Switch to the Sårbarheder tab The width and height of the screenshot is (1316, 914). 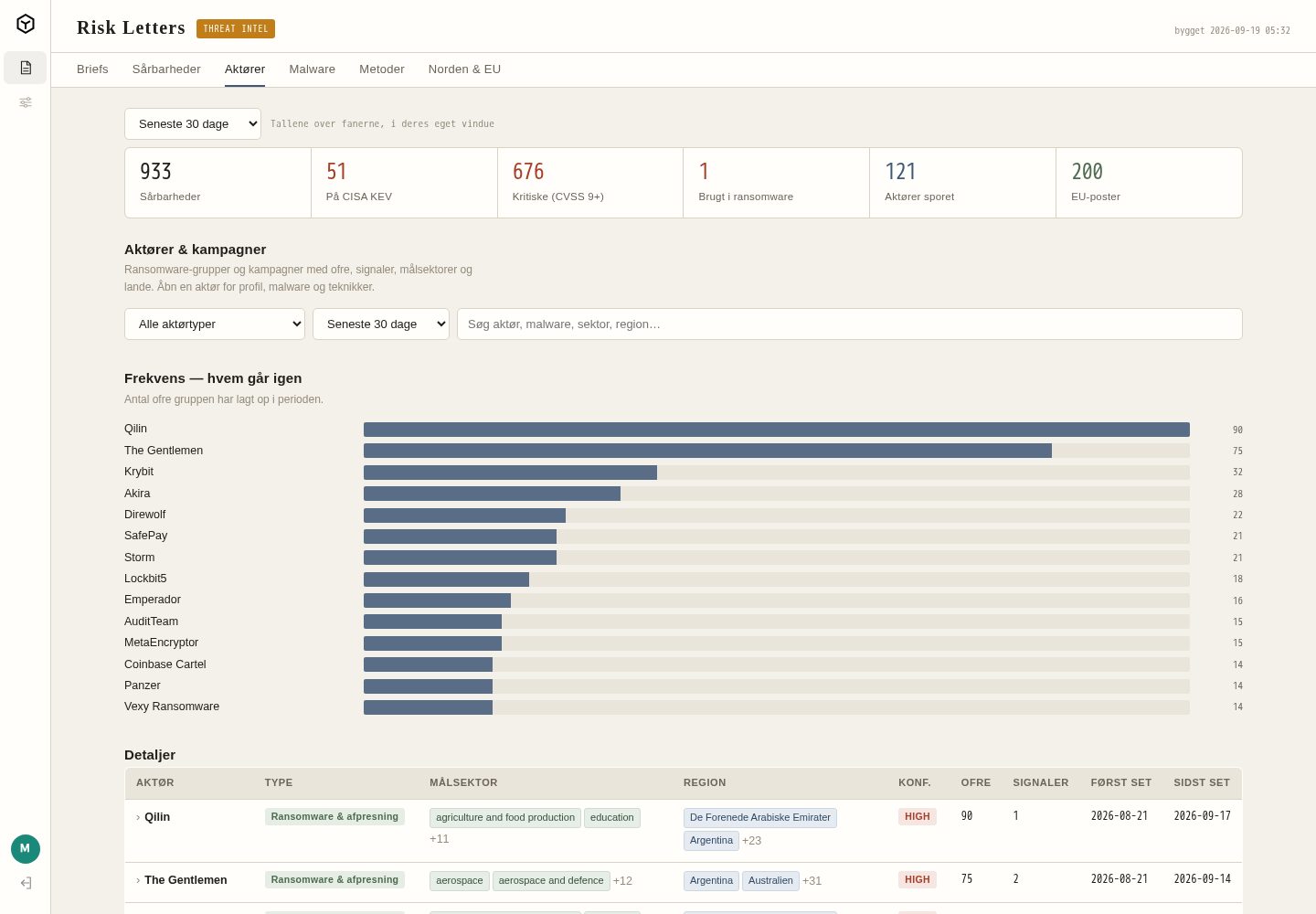tap(166, 69)
